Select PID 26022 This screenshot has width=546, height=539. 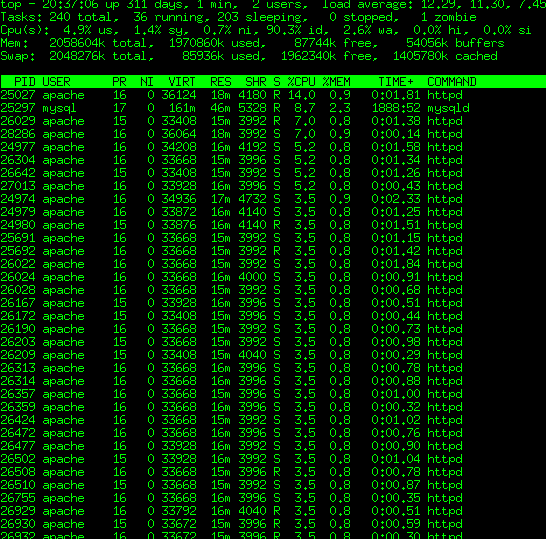pyautogui.click(x=18, y=264)
